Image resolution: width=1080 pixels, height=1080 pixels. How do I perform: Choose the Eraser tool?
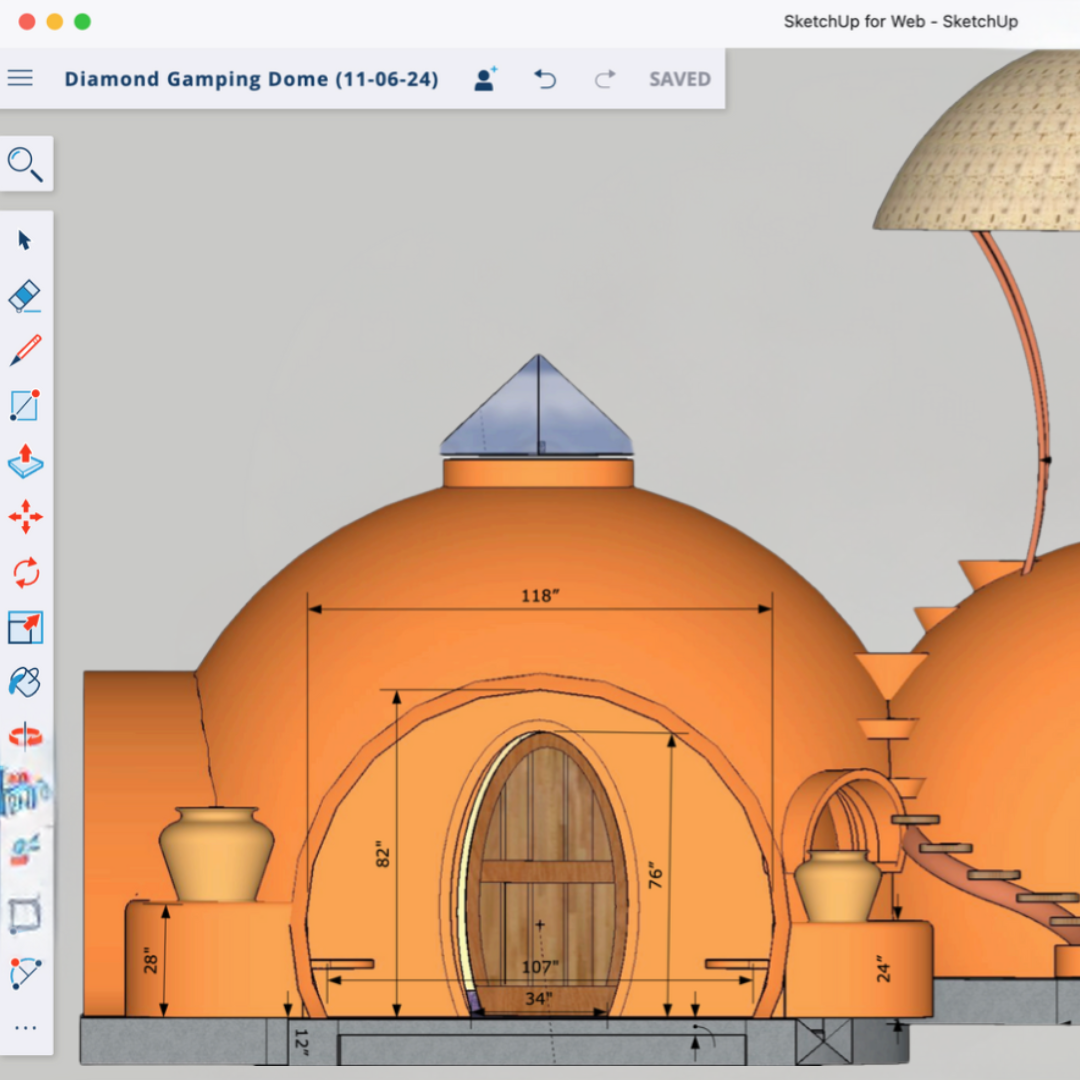coord(25,296)
